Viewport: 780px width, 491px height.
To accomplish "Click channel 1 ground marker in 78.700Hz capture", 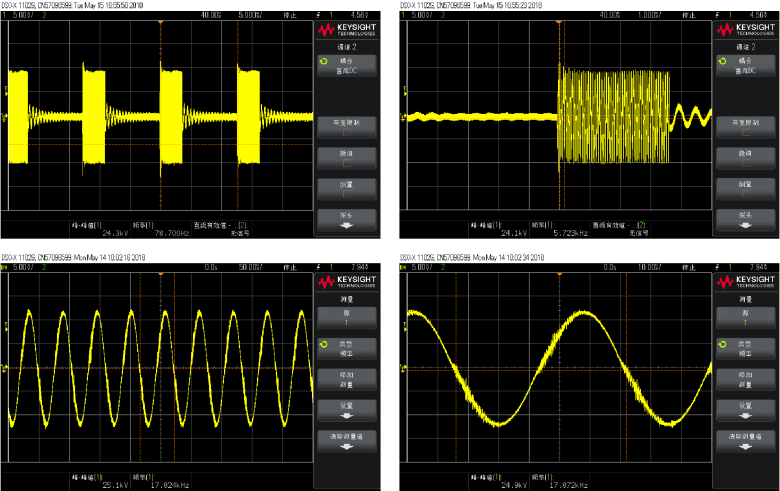I will [5, 116].
